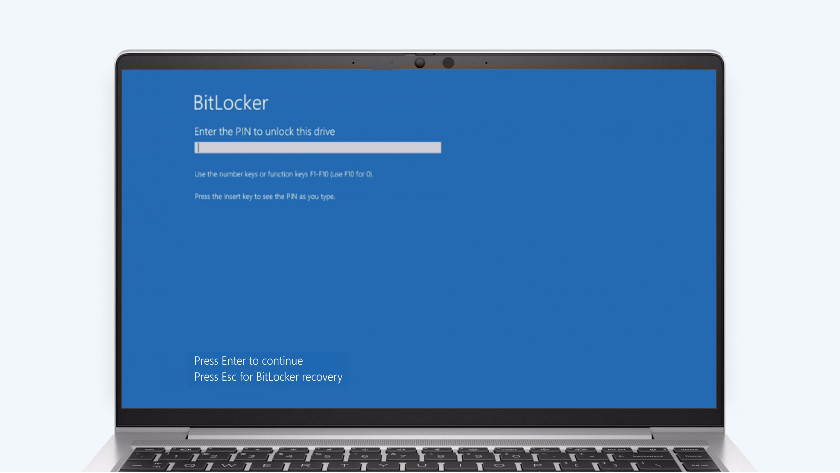Screen dimensions: 840x473
Task: Click the BitLocker title heading
Action: click(x=230, y=103)
